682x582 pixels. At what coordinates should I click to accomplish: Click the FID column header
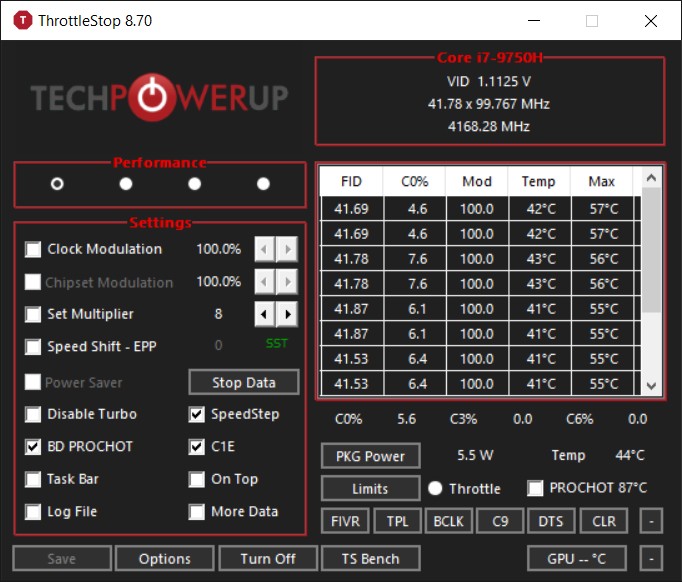[351, 181]
